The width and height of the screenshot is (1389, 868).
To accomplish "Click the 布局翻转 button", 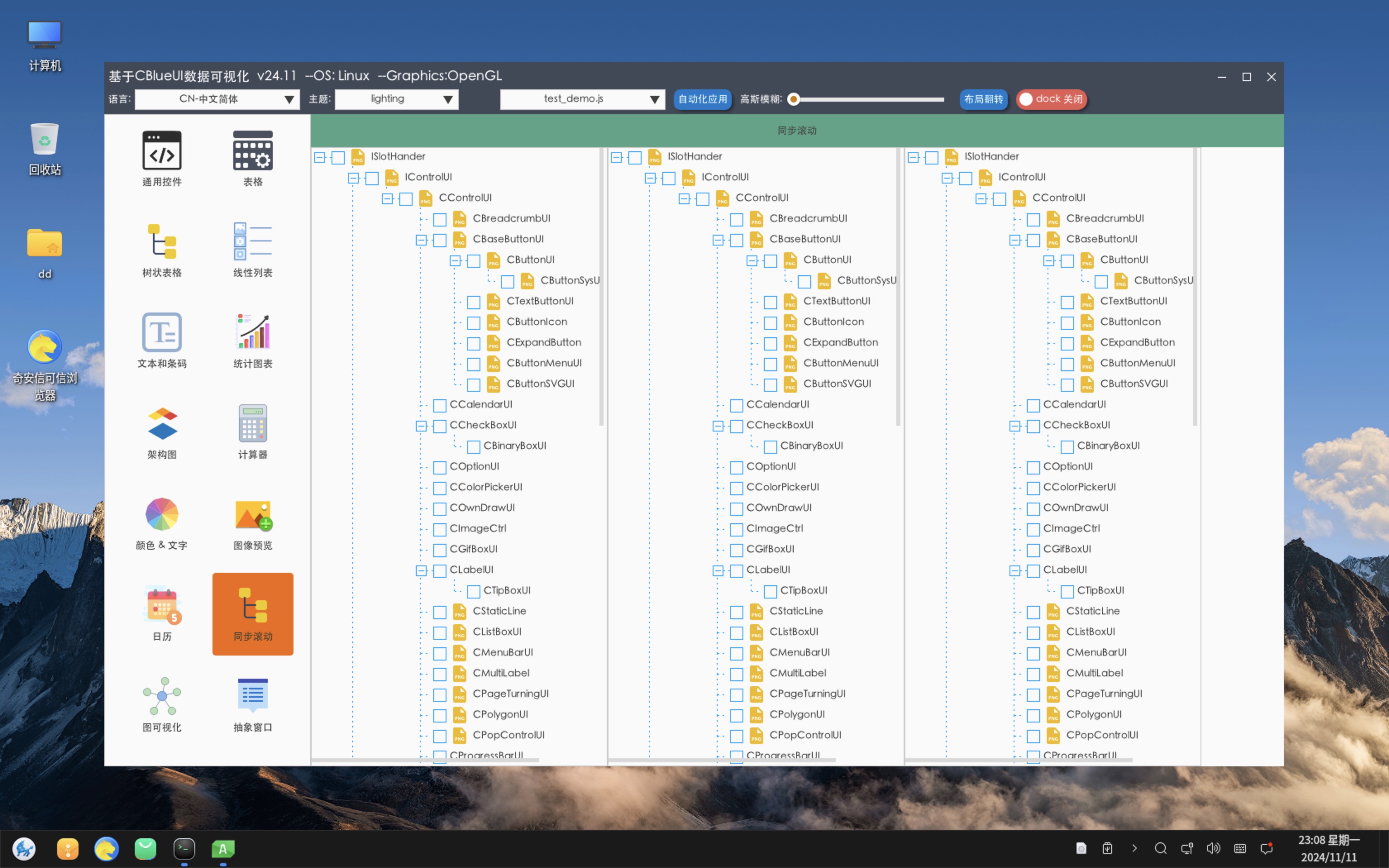I will click(x=983, y=99).
